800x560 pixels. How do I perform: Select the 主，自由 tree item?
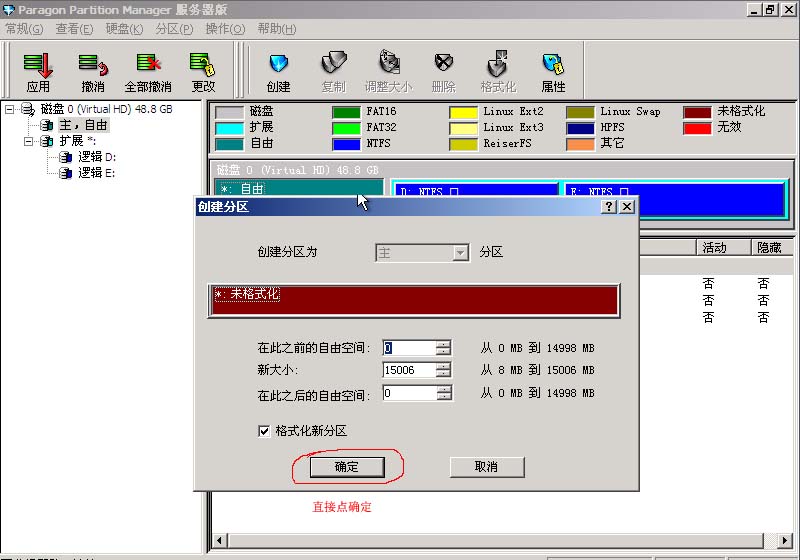click(x=83, y=125)
